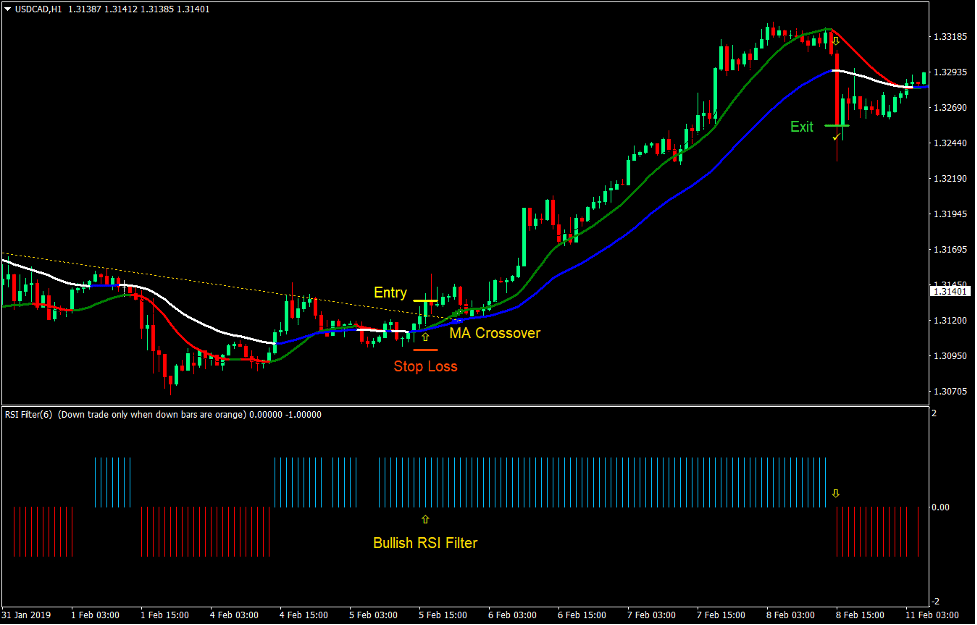Select the down arrow near the price peak

pyautogui.click(x=836, y=41)
